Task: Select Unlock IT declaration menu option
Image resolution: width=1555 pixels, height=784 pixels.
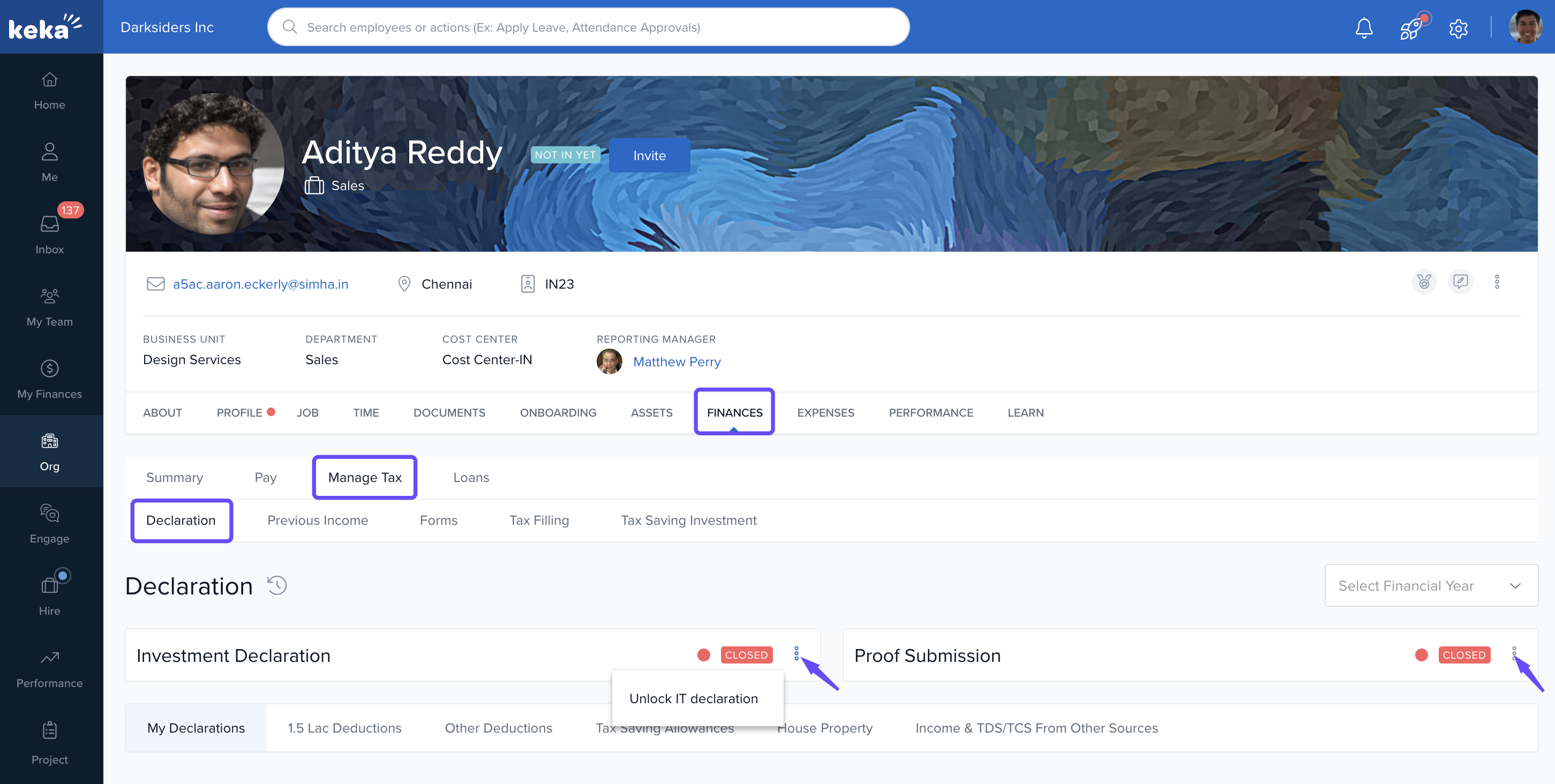Action: coord(693,698)
